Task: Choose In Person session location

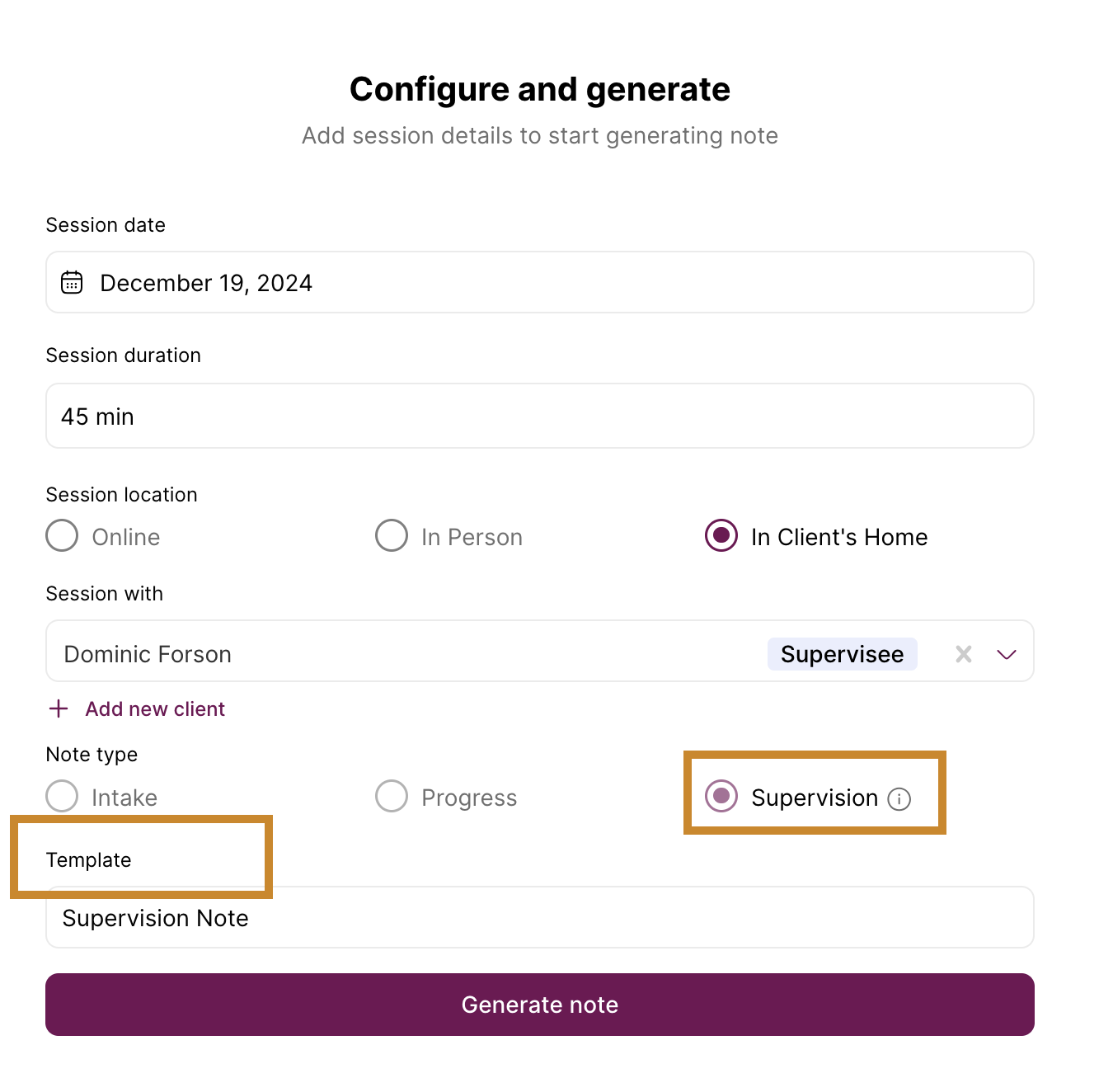Action: [392, 535]
